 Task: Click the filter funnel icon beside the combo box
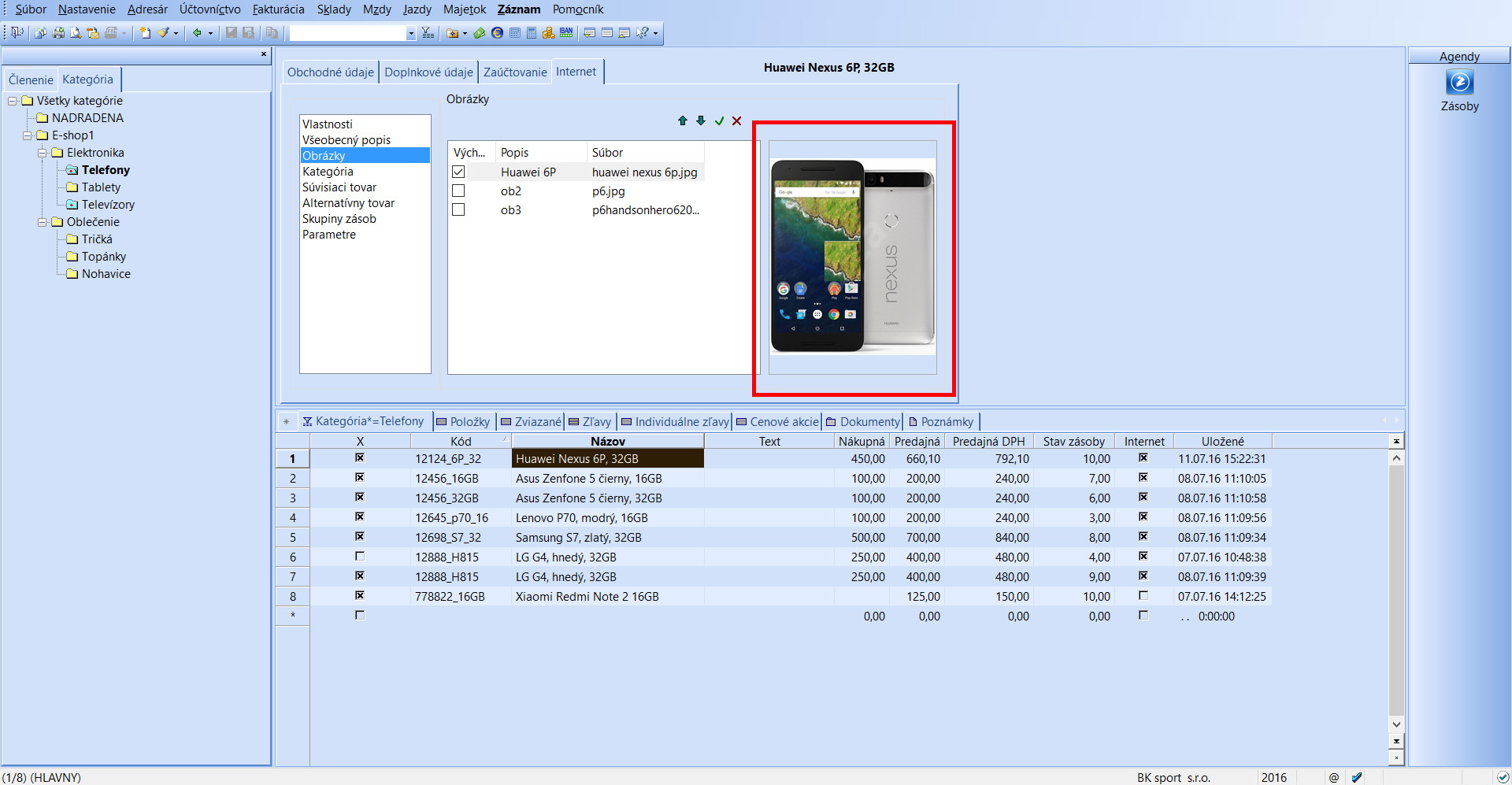pos(428,32)
